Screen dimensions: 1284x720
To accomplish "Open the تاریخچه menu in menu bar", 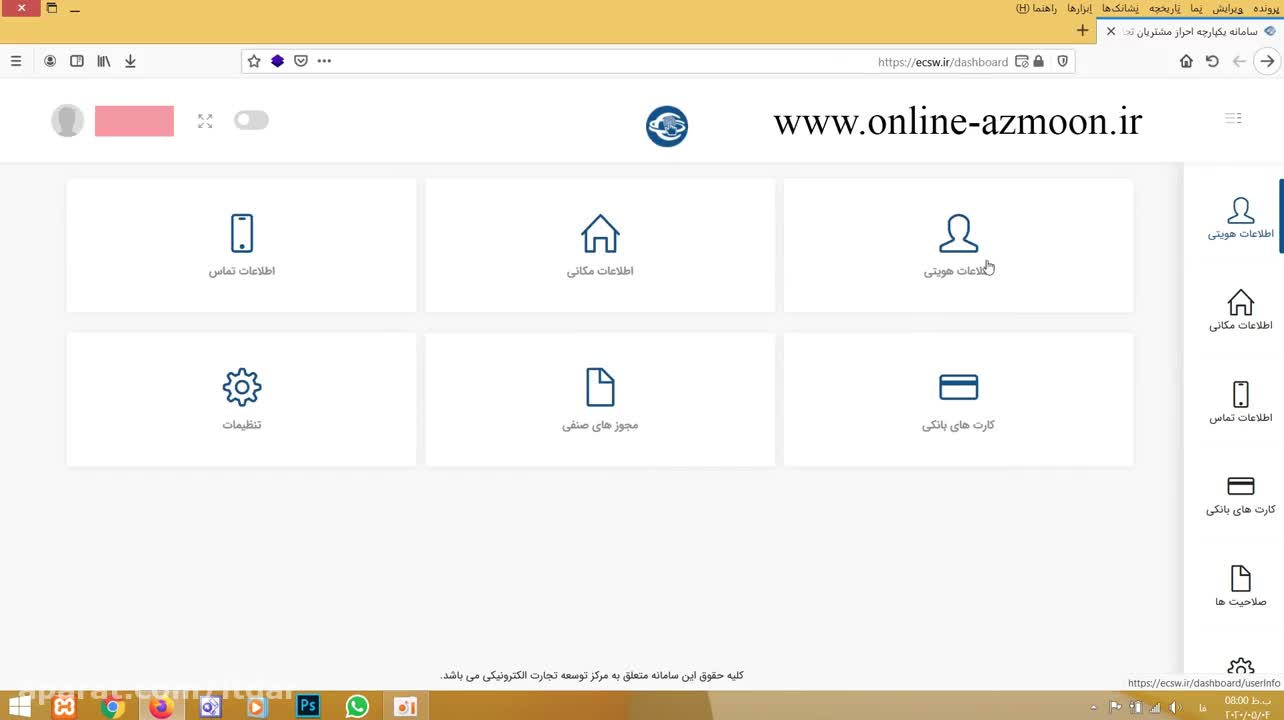I will [1164, 8].
